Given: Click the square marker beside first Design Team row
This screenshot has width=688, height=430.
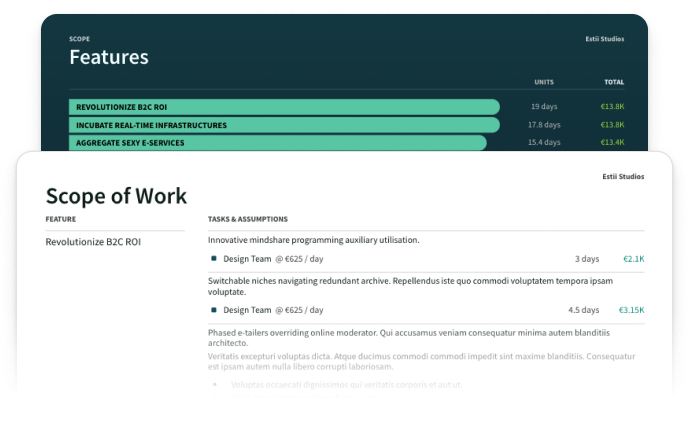Looking at the screenshot, I should (x=214, y=258).
